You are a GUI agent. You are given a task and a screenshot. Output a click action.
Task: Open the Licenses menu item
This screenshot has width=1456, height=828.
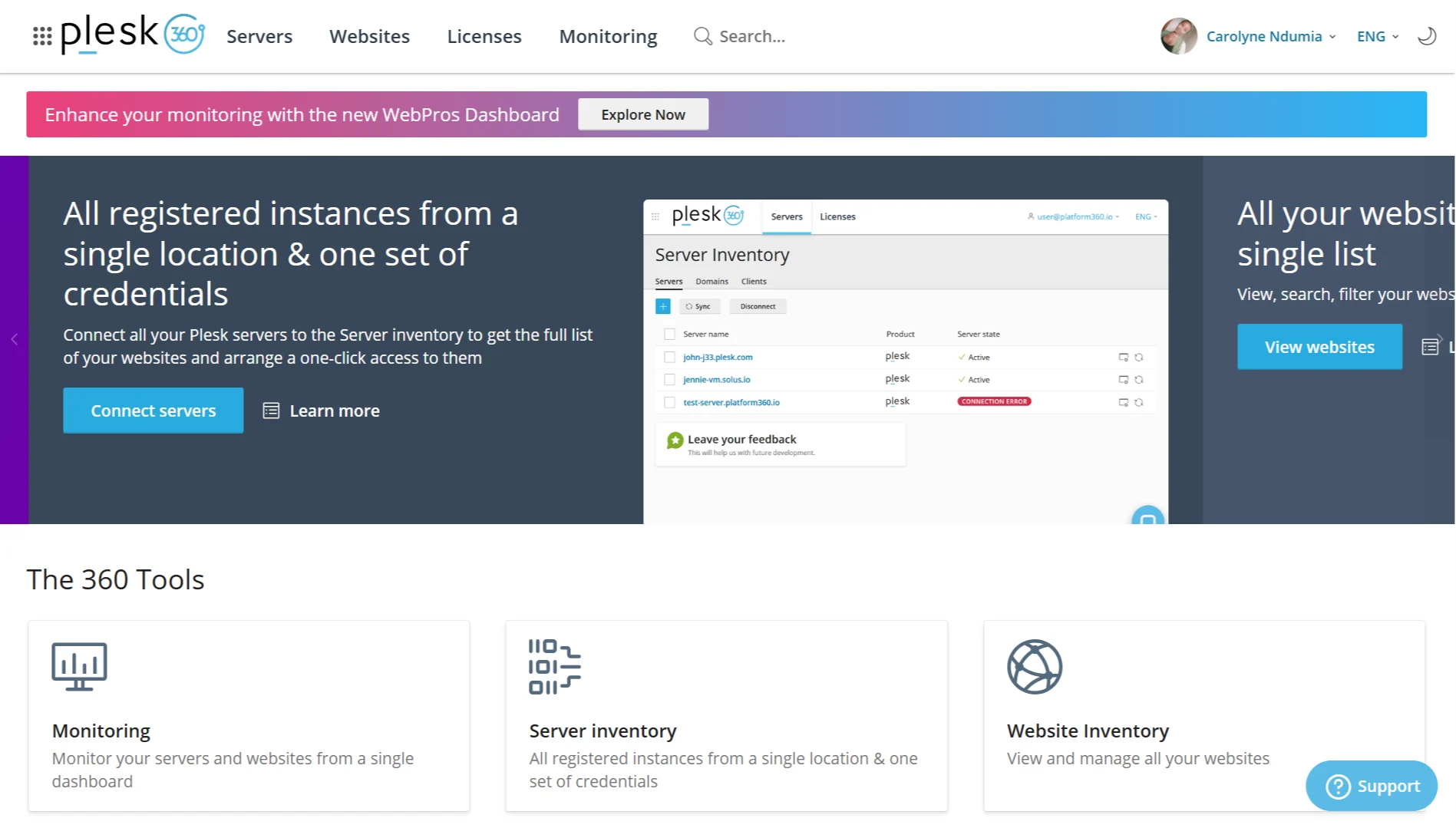pyautogui.click(x=484, y=36)
